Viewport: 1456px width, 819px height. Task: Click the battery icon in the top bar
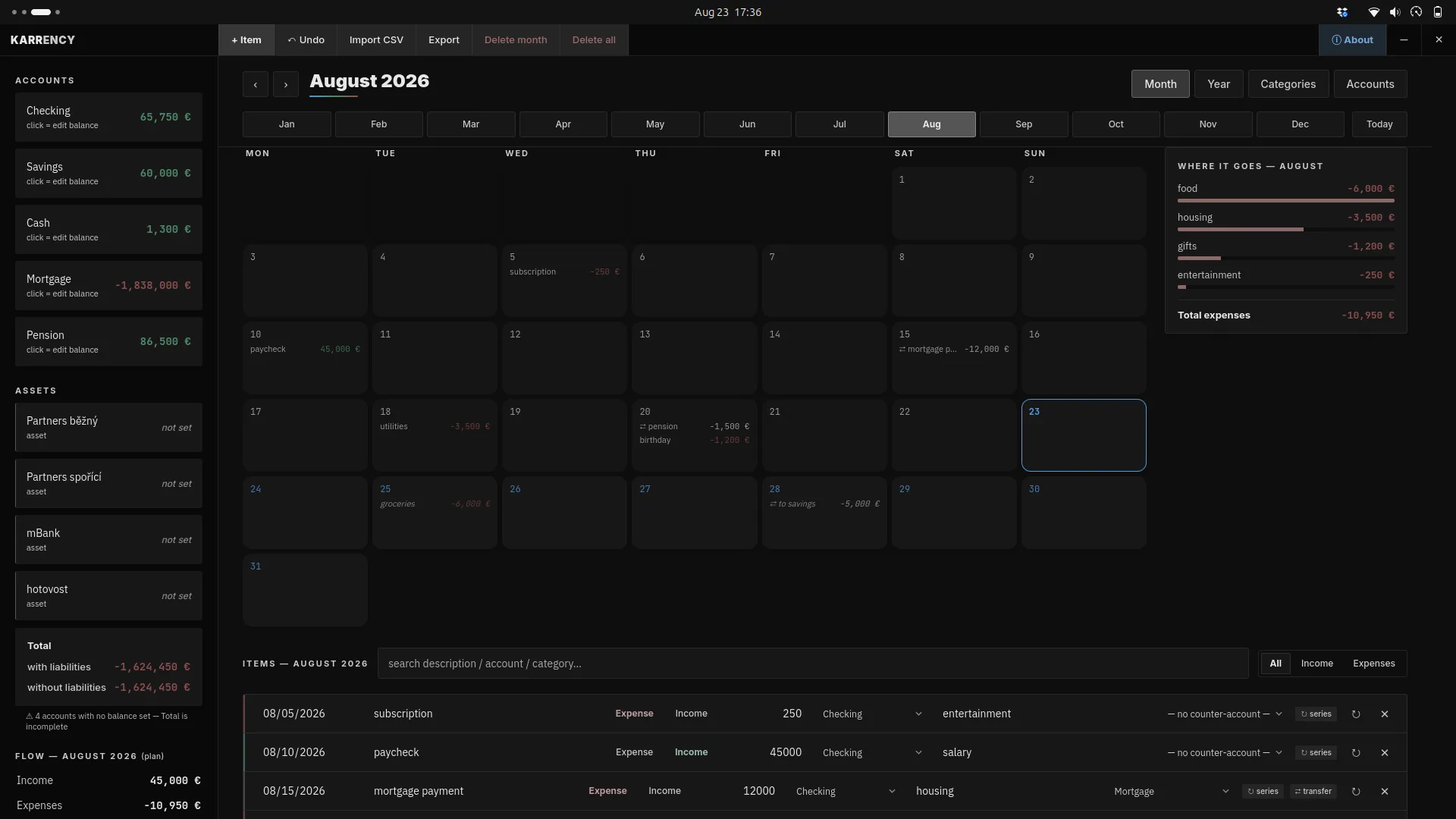pyautogui.click(x=1437, y=12)
